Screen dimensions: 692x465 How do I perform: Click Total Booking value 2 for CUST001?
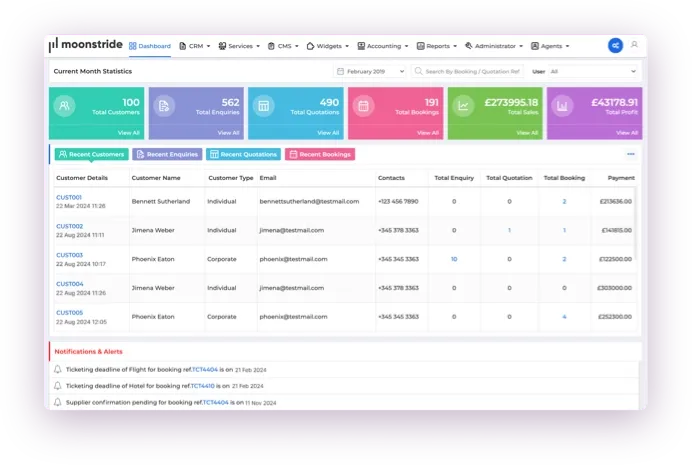[564, 201]
